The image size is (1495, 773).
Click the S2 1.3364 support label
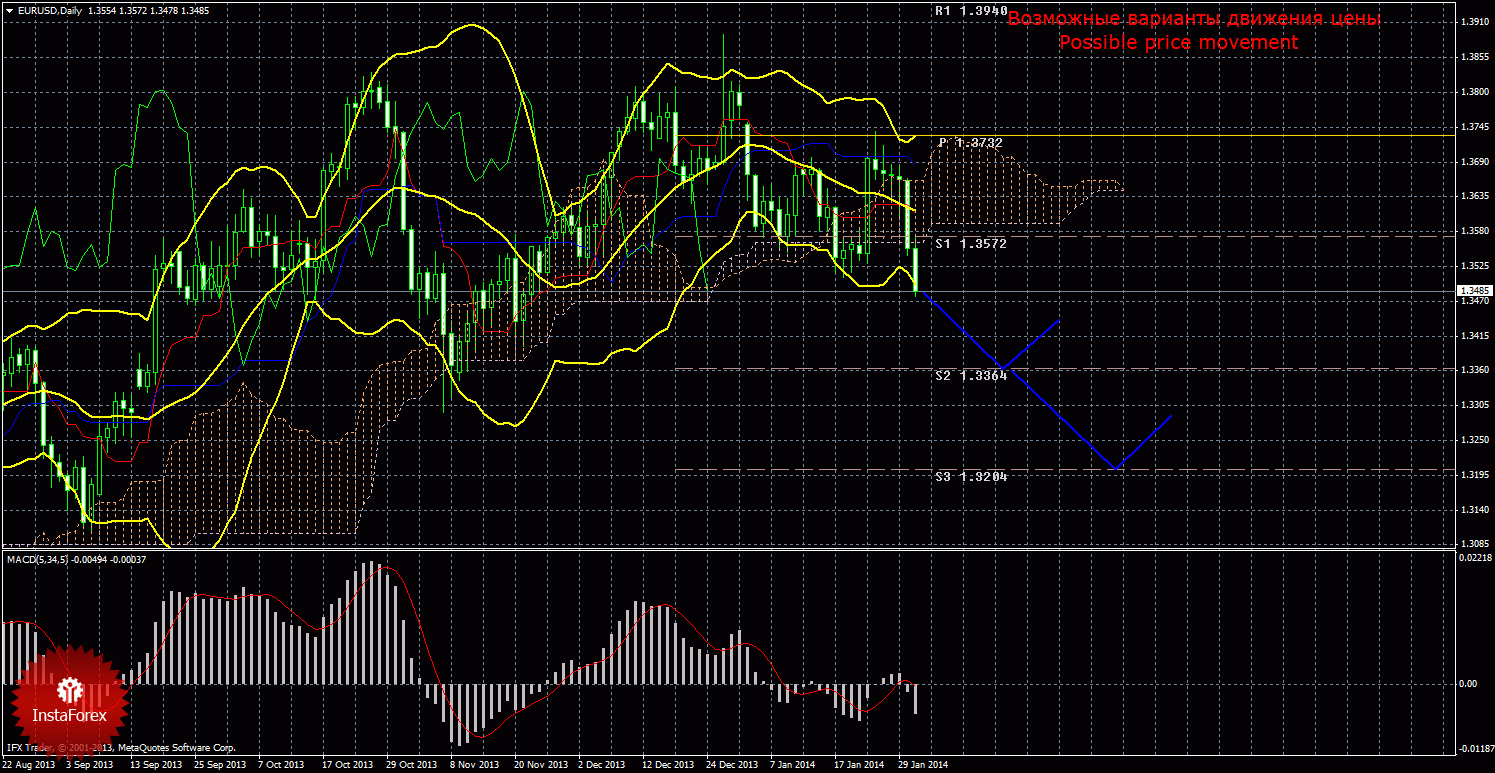(971, 375)
